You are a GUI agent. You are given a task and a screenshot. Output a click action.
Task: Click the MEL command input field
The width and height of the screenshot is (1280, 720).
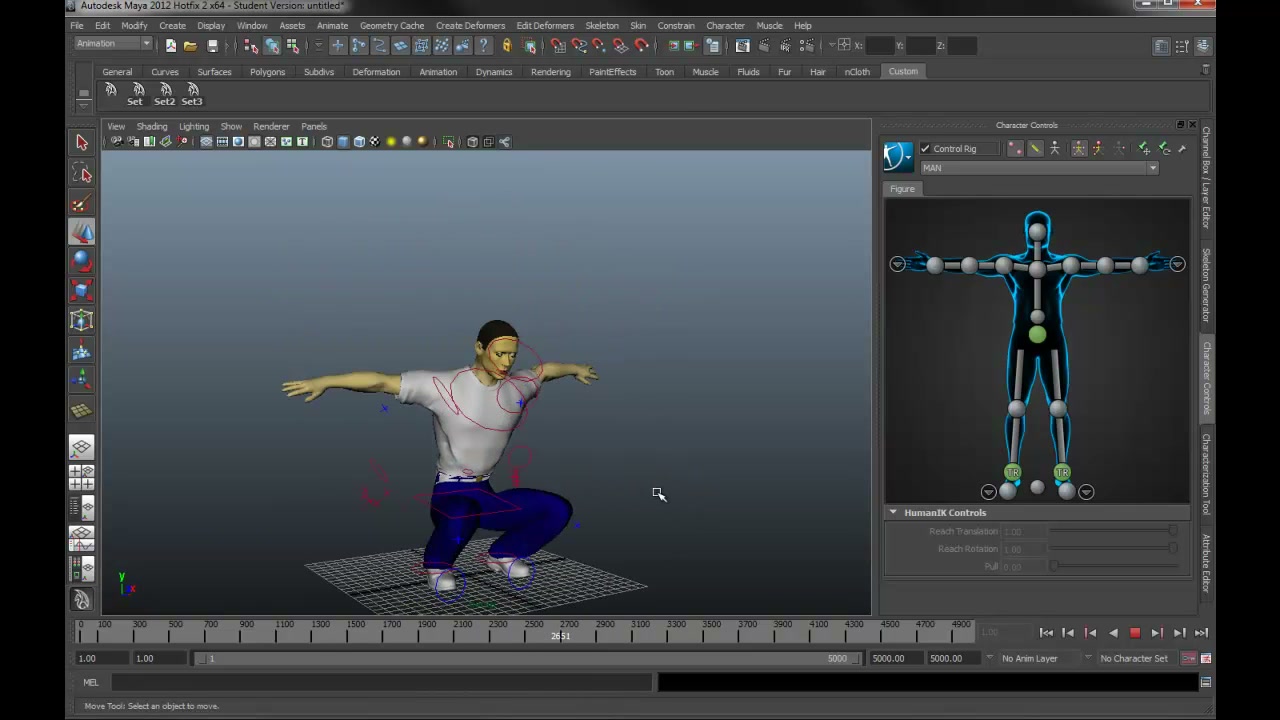(381, 682)
